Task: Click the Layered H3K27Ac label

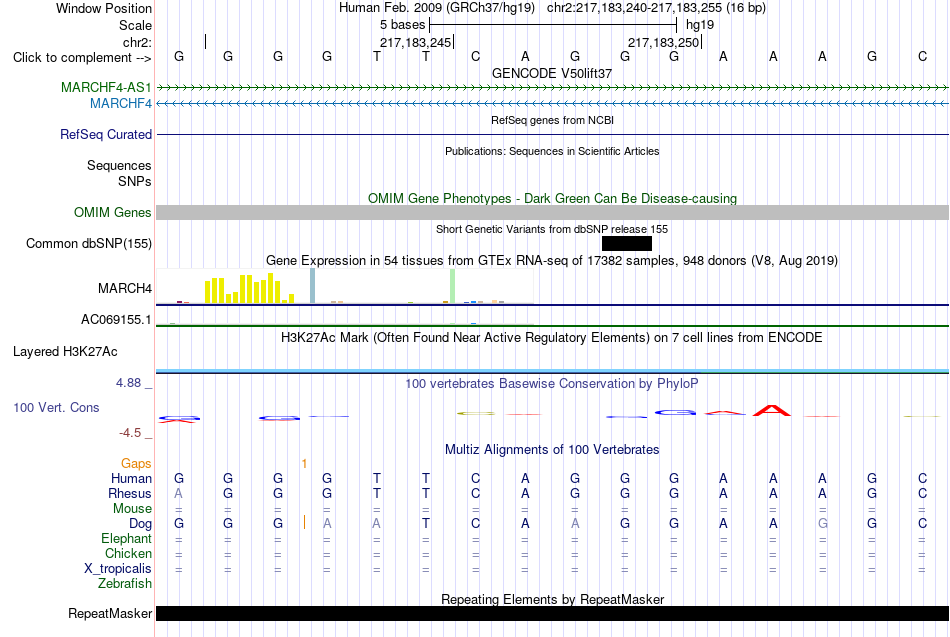Action: [x=65, y=352]
